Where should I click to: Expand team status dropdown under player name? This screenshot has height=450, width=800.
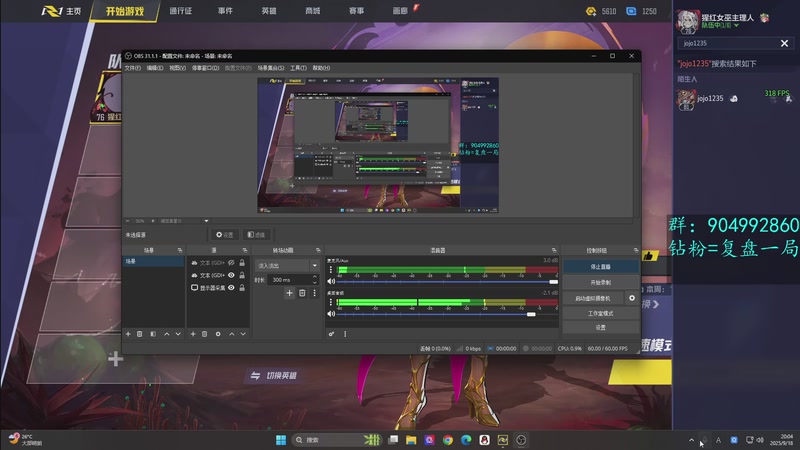coord(736,25)
